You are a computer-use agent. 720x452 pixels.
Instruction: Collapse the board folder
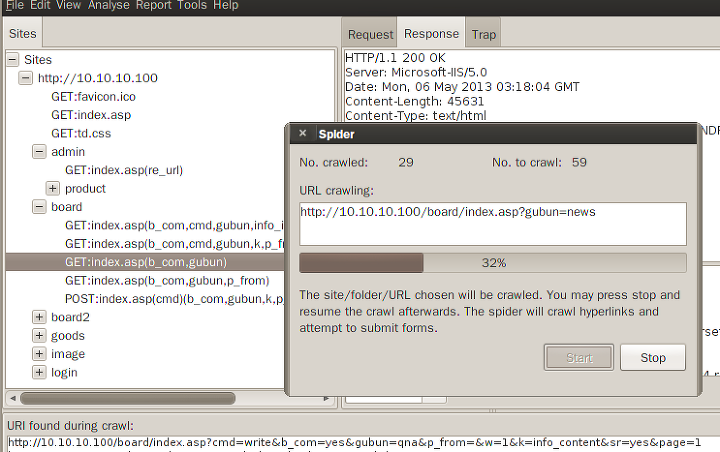39,206
